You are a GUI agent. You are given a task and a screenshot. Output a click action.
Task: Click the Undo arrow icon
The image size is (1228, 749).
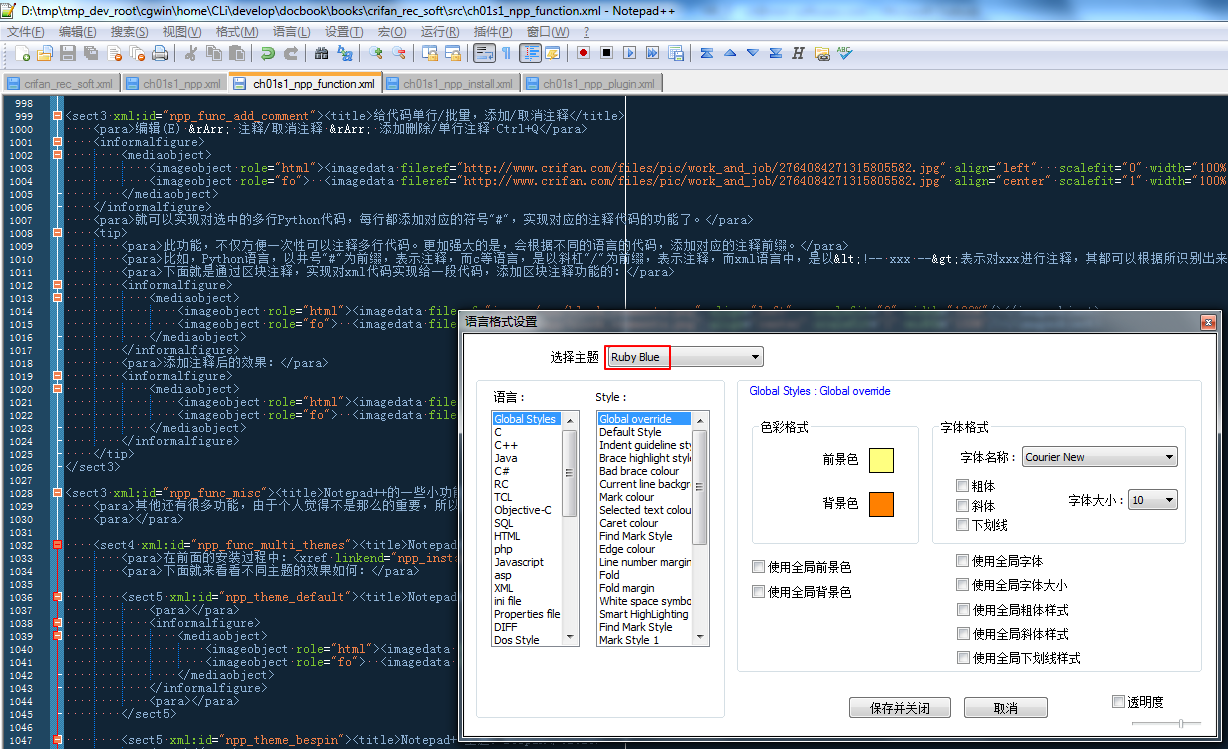click(x=267, y=53)
